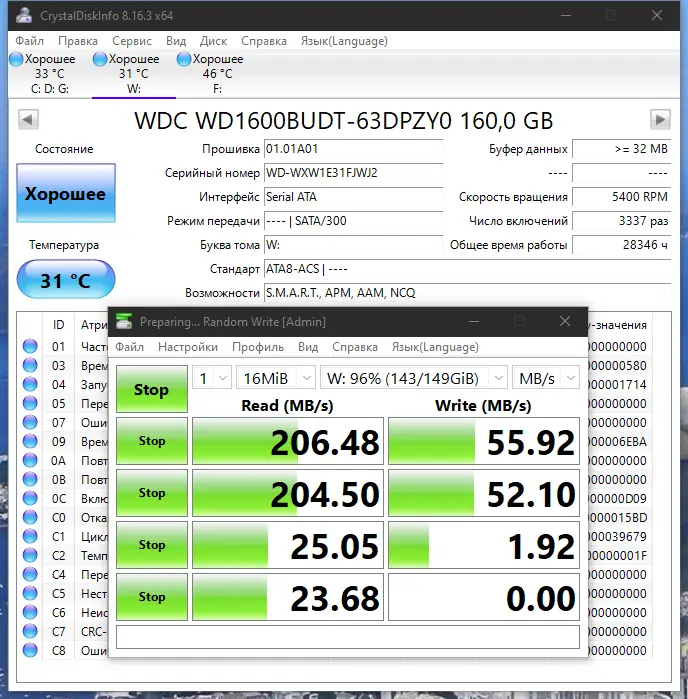688x699 pixels.
Task: Open Справка menu in CrystalDiskMark
Action: 354,347
